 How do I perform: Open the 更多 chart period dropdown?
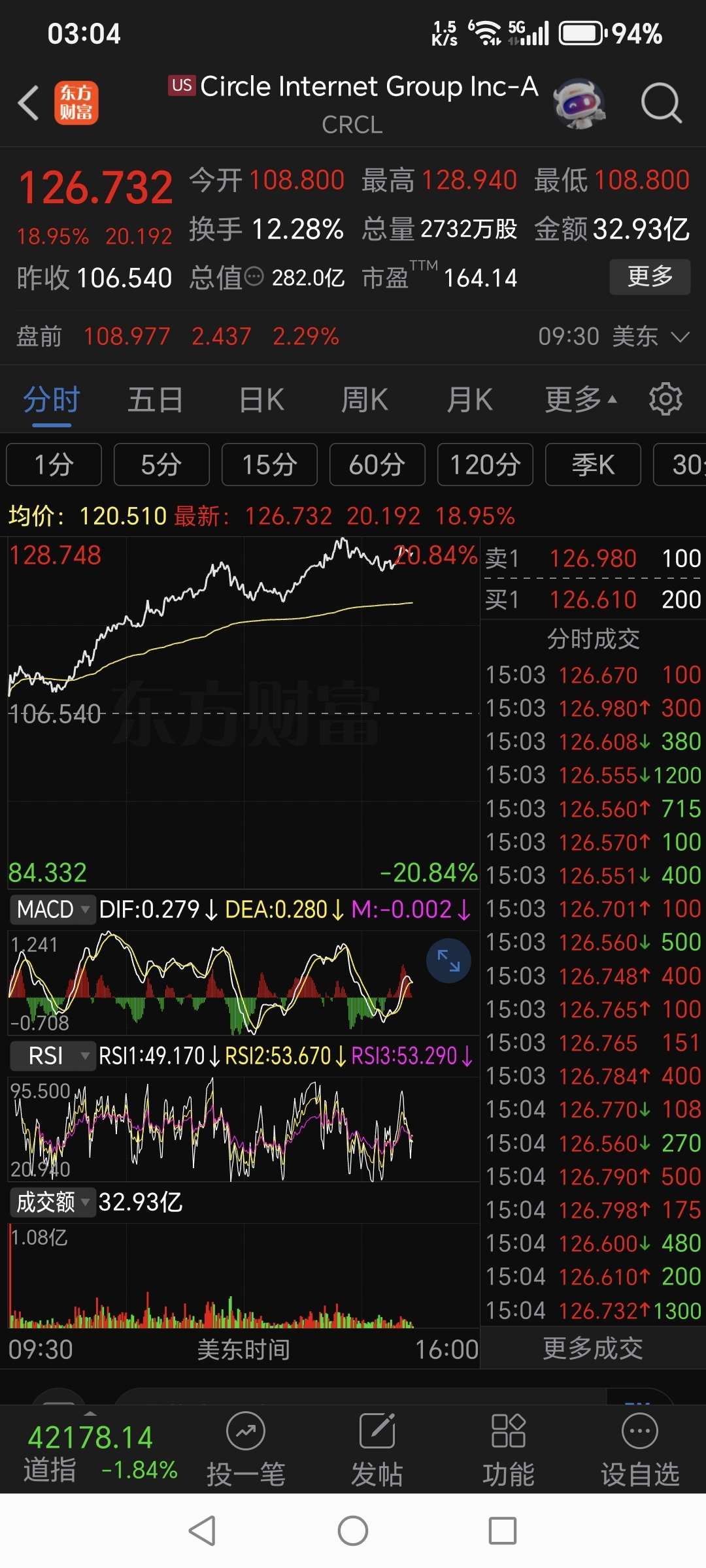point(580,399)
